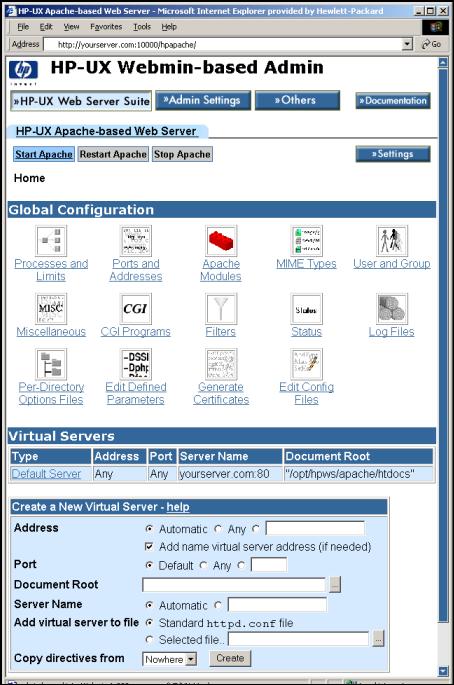
Task: Browse for Document Root folder button
Action: click(x=335, y=585)
